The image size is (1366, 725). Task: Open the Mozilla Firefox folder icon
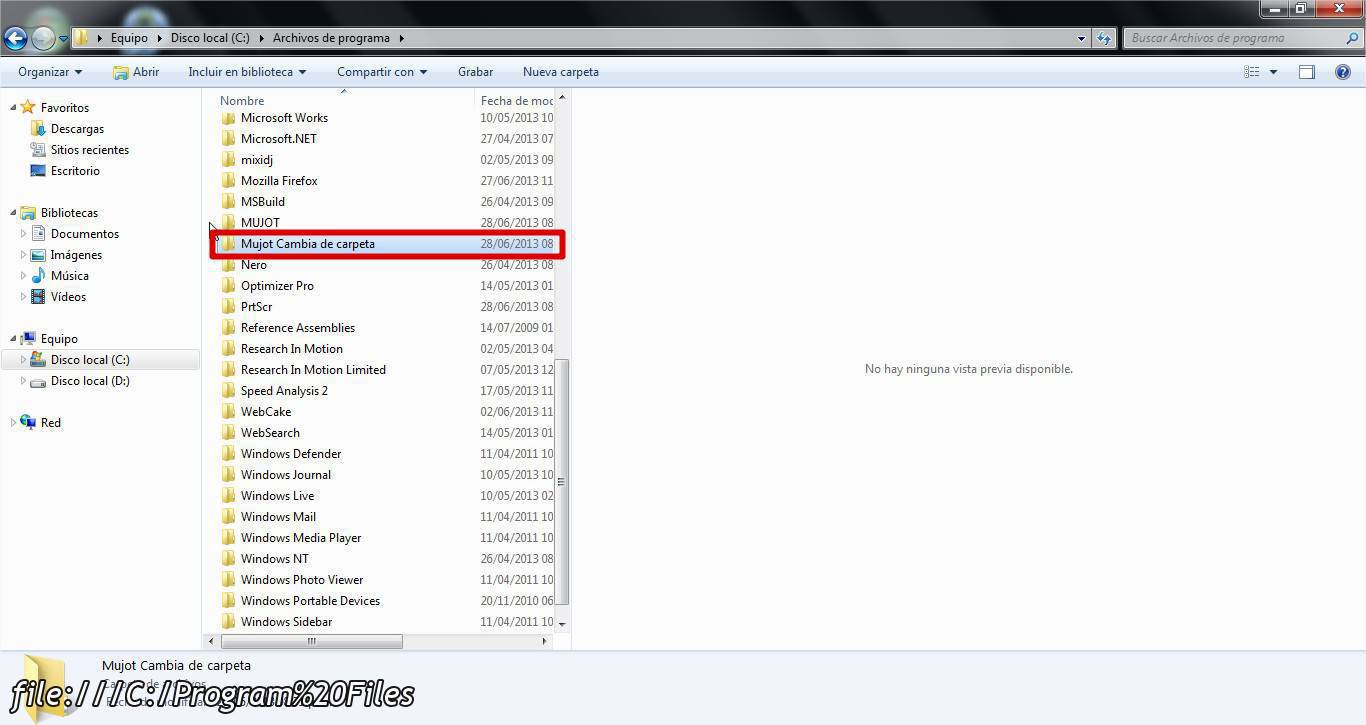[x=229, y=181]
